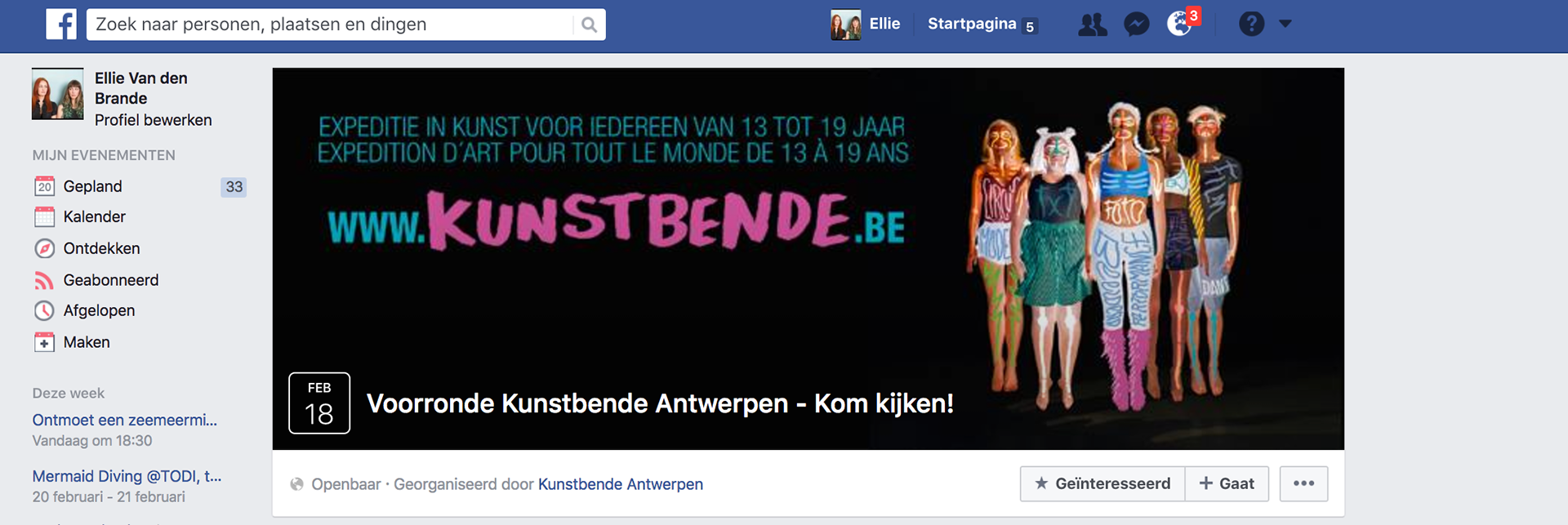Click Startpagina in top bar

[x=972, y=24]
